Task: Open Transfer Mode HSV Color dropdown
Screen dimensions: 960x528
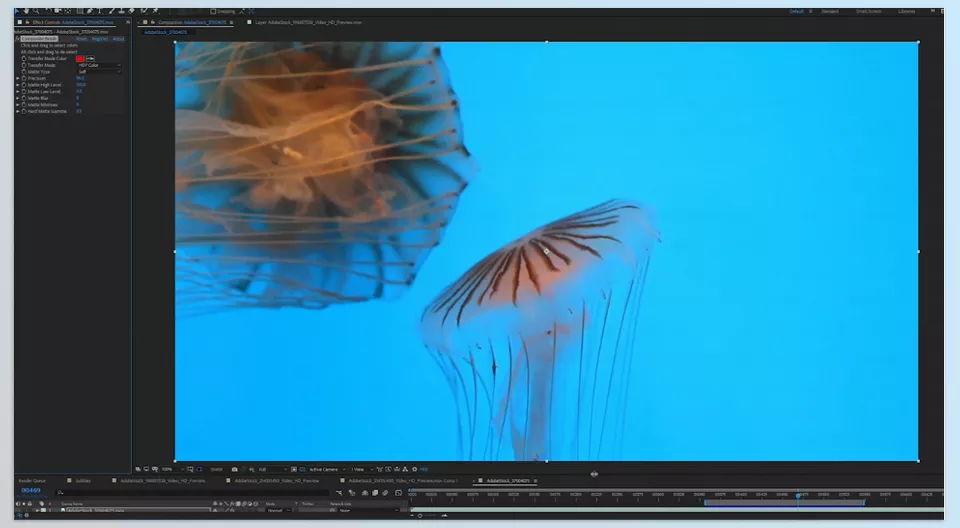Action: pos(99,65)
